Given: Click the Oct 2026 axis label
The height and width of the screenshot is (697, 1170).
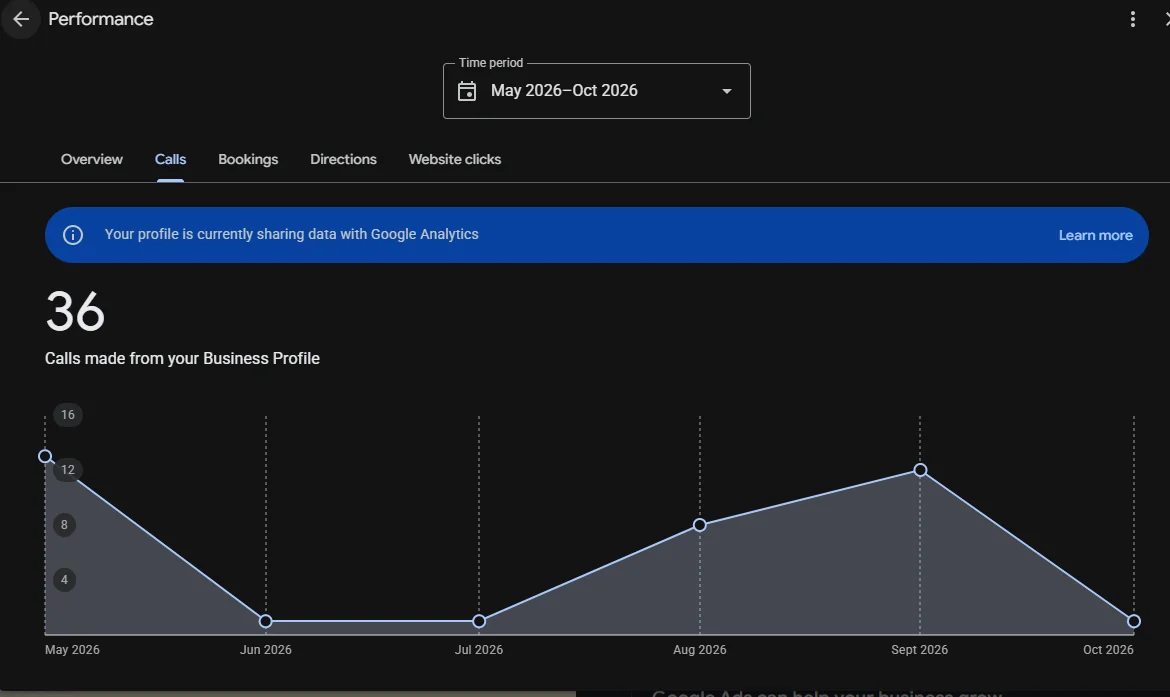Looking at the screenshot, I should click(1108, 650).
